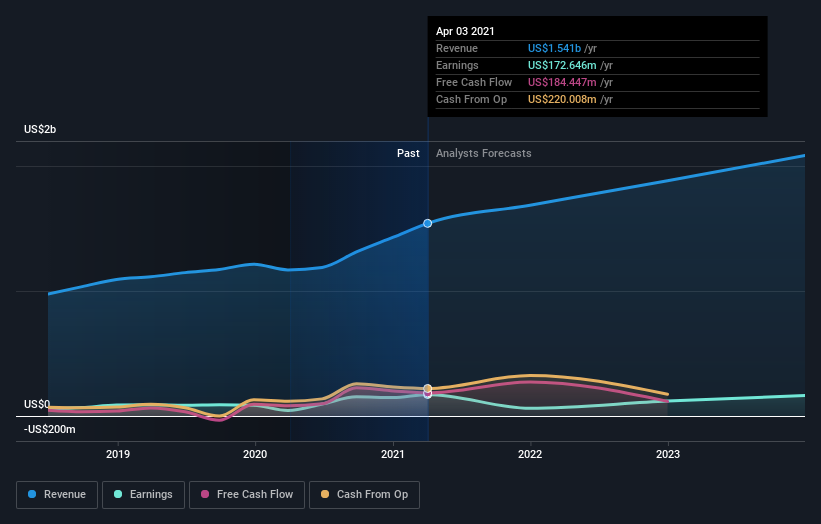
Task: Click the 2019 x-axis label
Action: click(x=118, y=454)
